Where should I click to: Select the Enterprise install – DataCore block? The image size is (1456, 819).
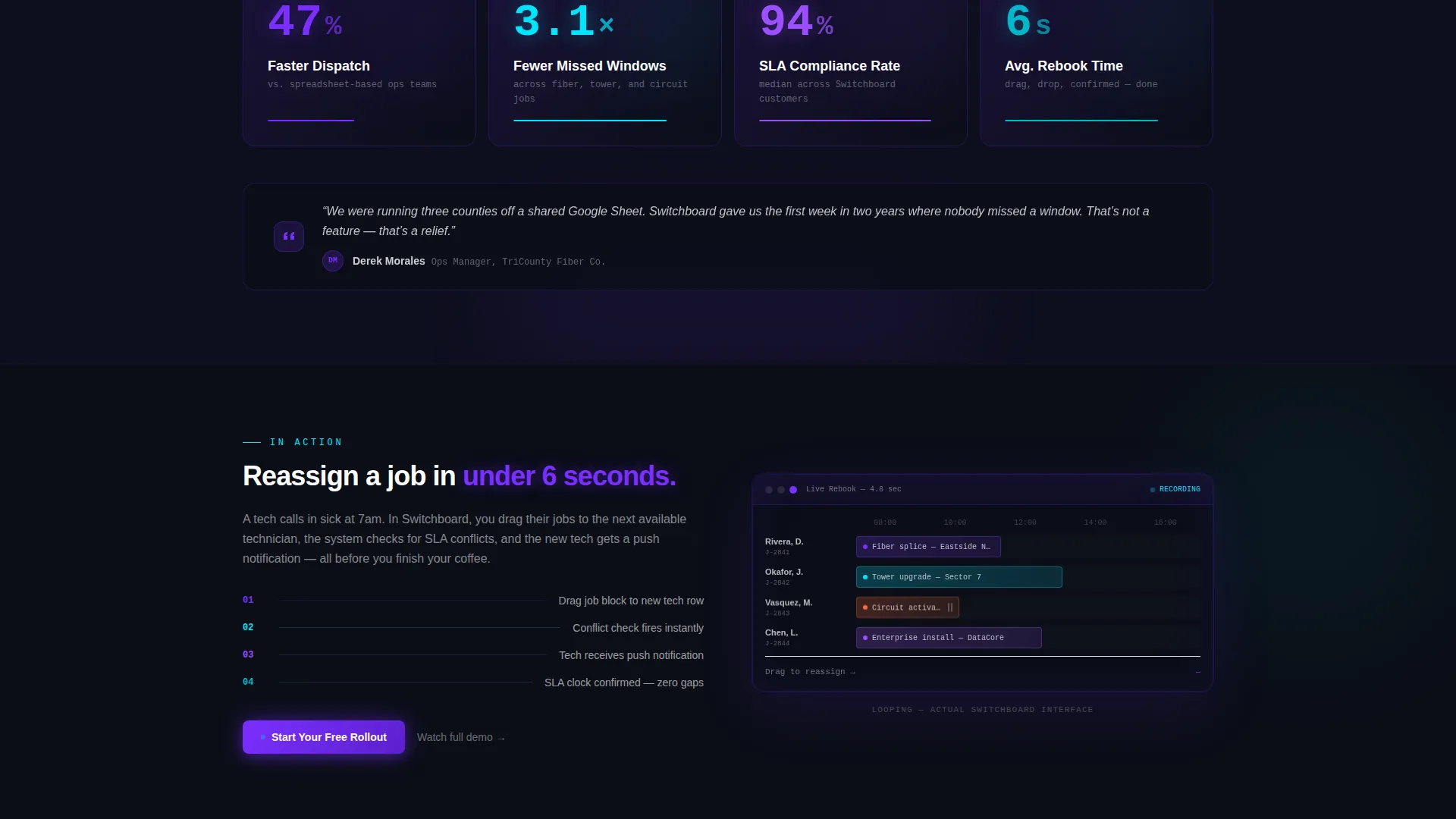[x=949, y=638]
